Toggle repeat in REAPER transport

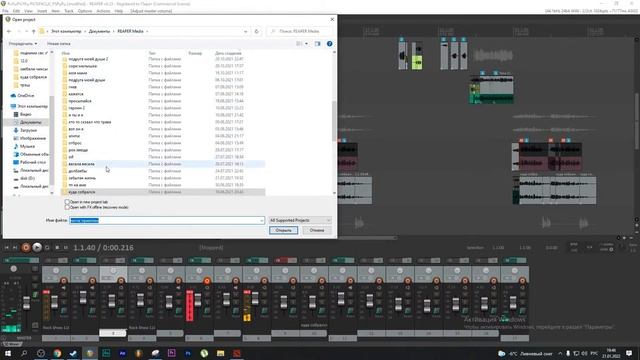[47, 247]
